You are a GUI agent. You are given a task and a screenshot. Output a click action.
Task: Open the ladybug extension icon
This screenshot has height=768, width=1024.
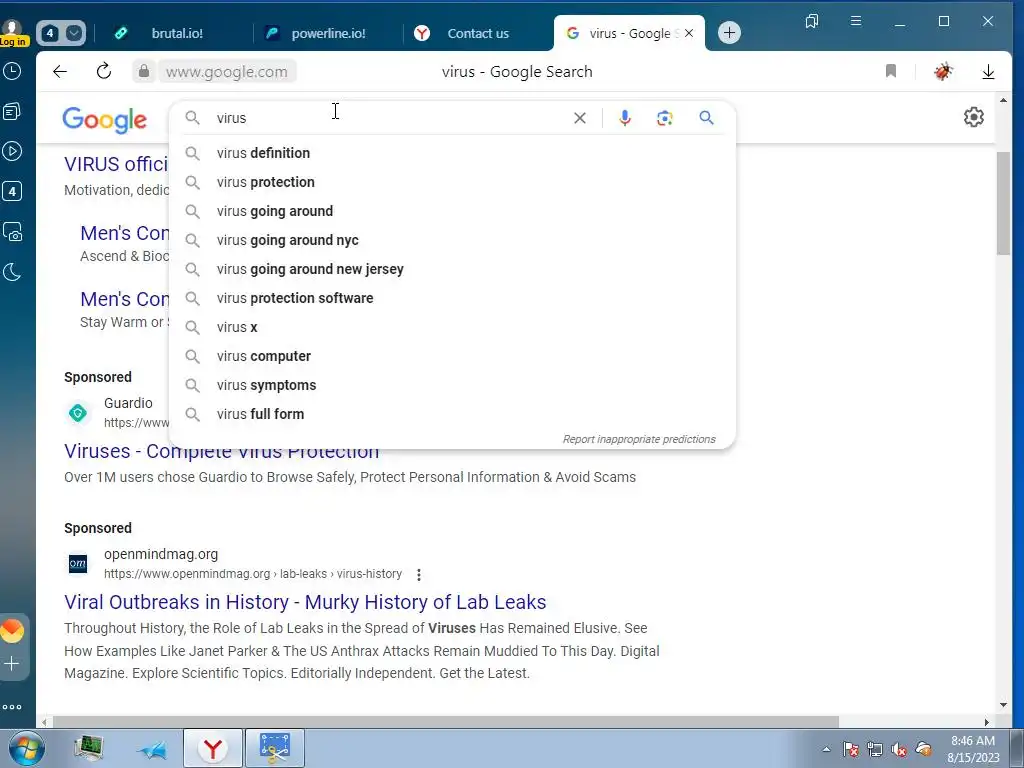point(943,71)
